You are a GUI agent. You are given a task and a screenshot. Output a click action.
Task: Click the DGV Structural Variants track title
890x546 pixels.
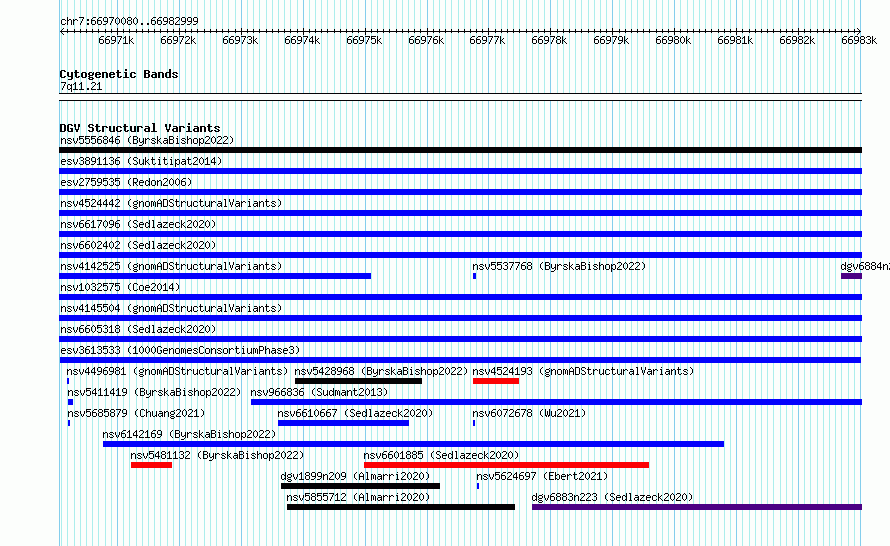point(140,128)
